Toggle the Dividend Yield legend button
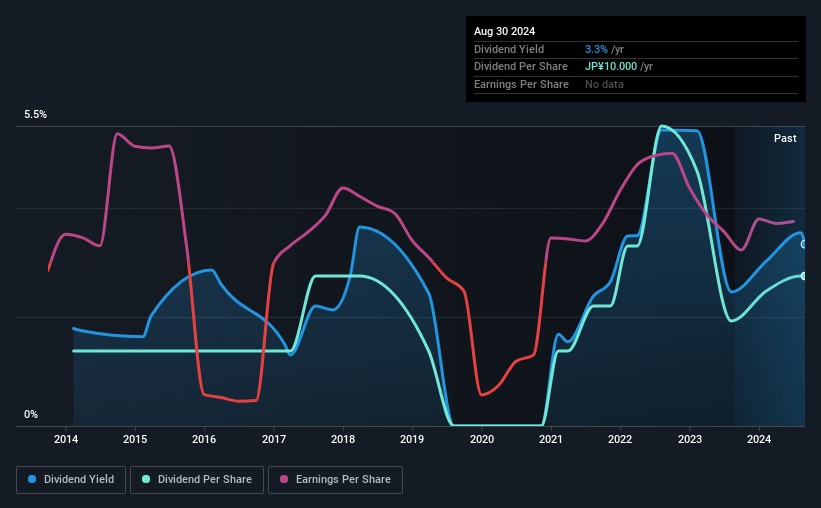The image size is (821, 508). click(71, 480)
